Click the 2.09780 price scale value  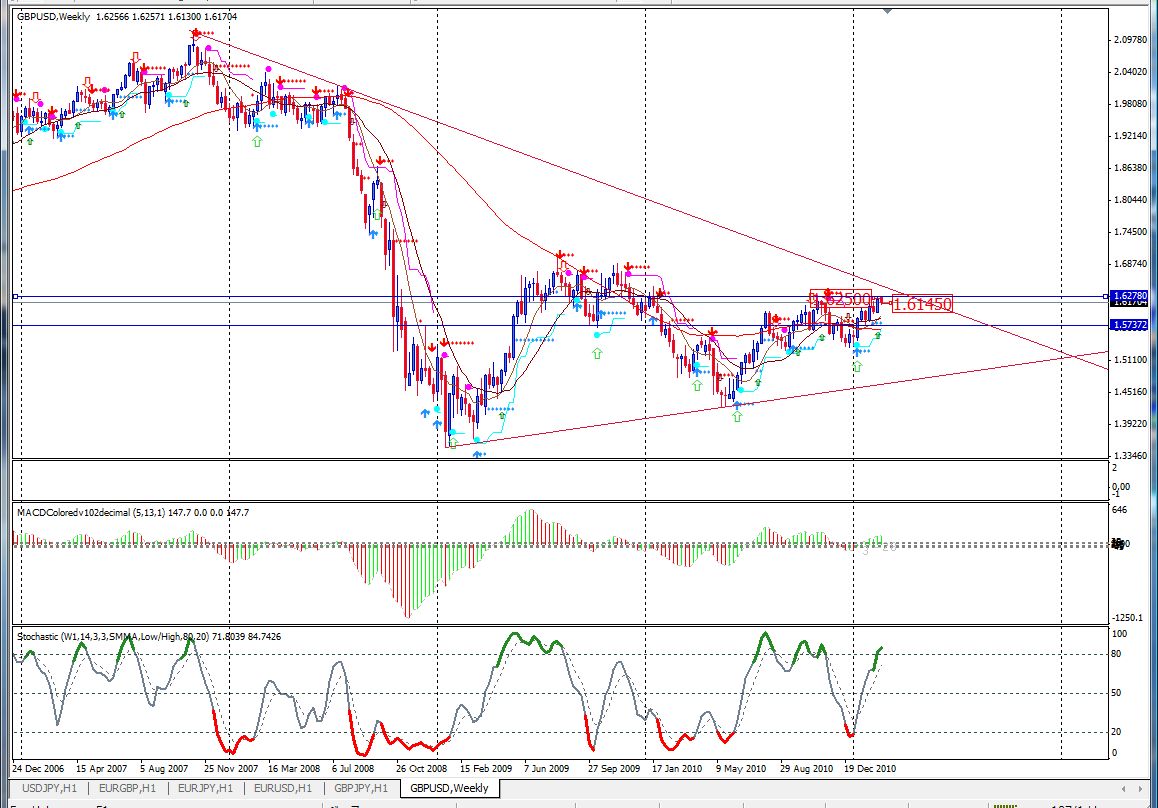point(1130,40)
